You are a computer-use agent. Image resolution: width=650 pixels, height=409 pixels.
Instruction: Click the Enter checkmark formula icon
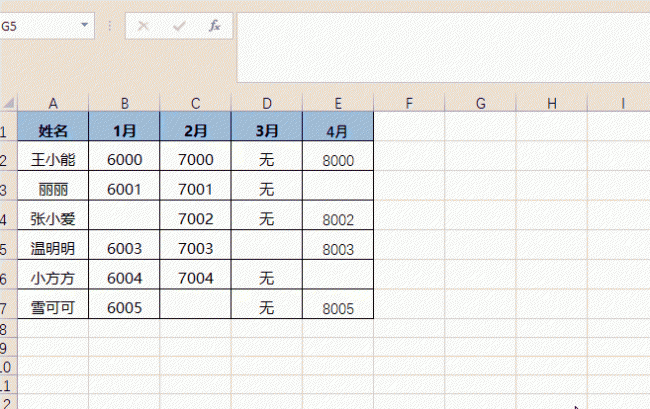[x=179, y=26]
